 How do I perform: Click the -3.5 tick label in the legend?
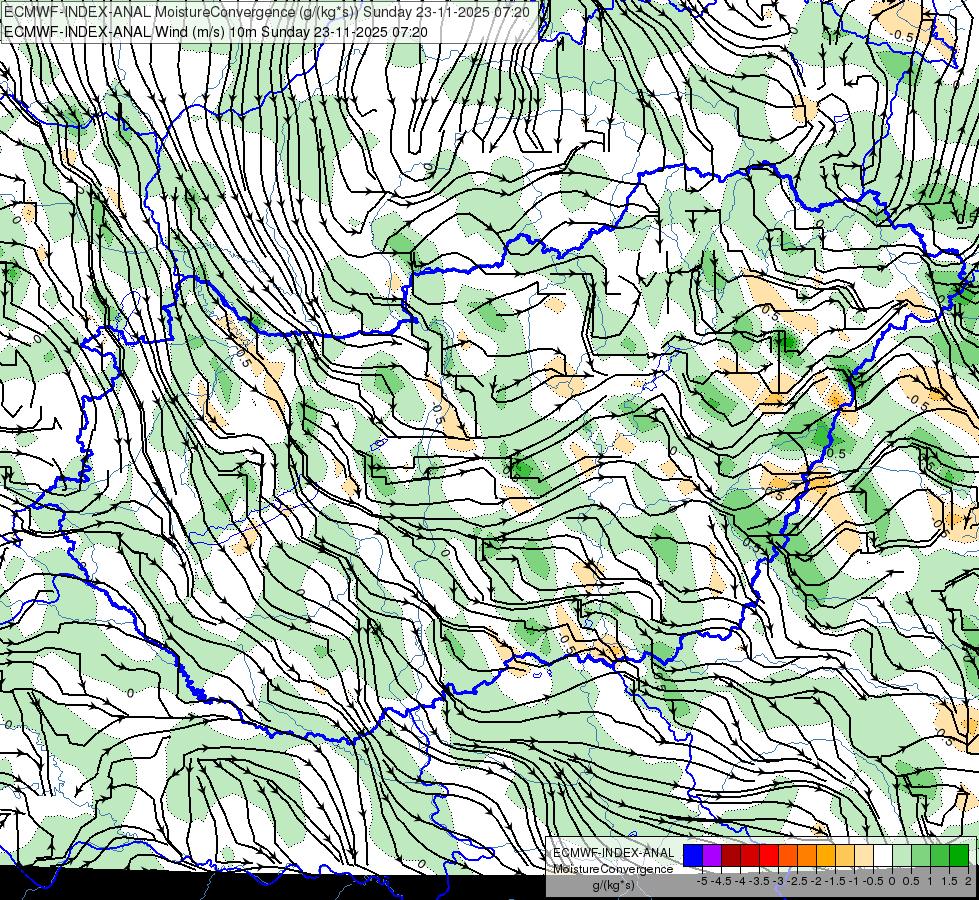(x=759, y=881)
